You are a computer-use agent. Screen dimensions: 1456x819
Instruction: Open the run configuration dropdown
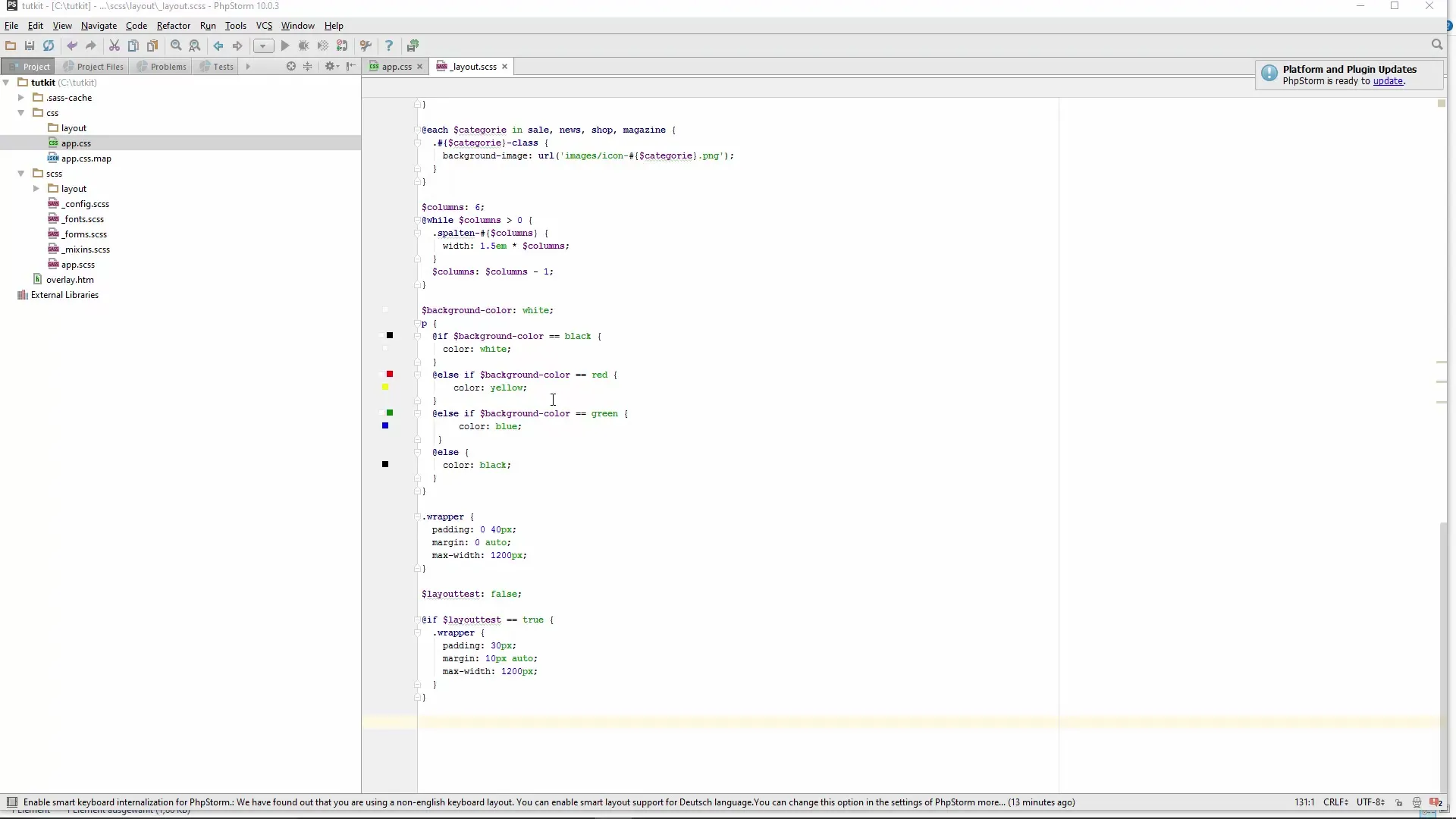pos(263,46)
